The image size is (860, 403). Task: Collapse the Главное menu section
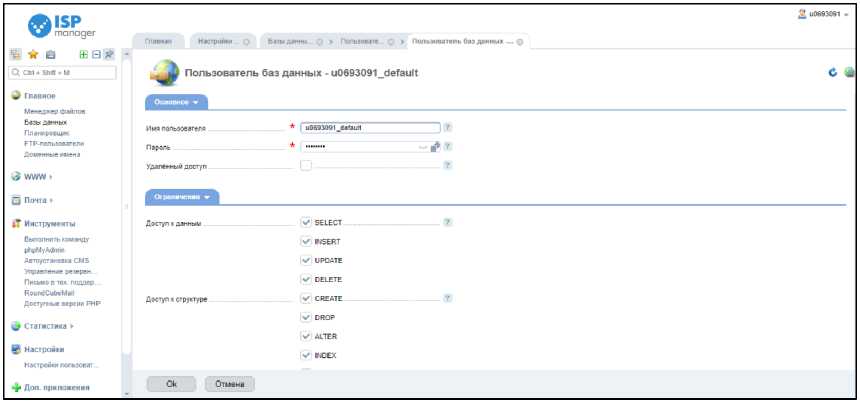(39, 95)
